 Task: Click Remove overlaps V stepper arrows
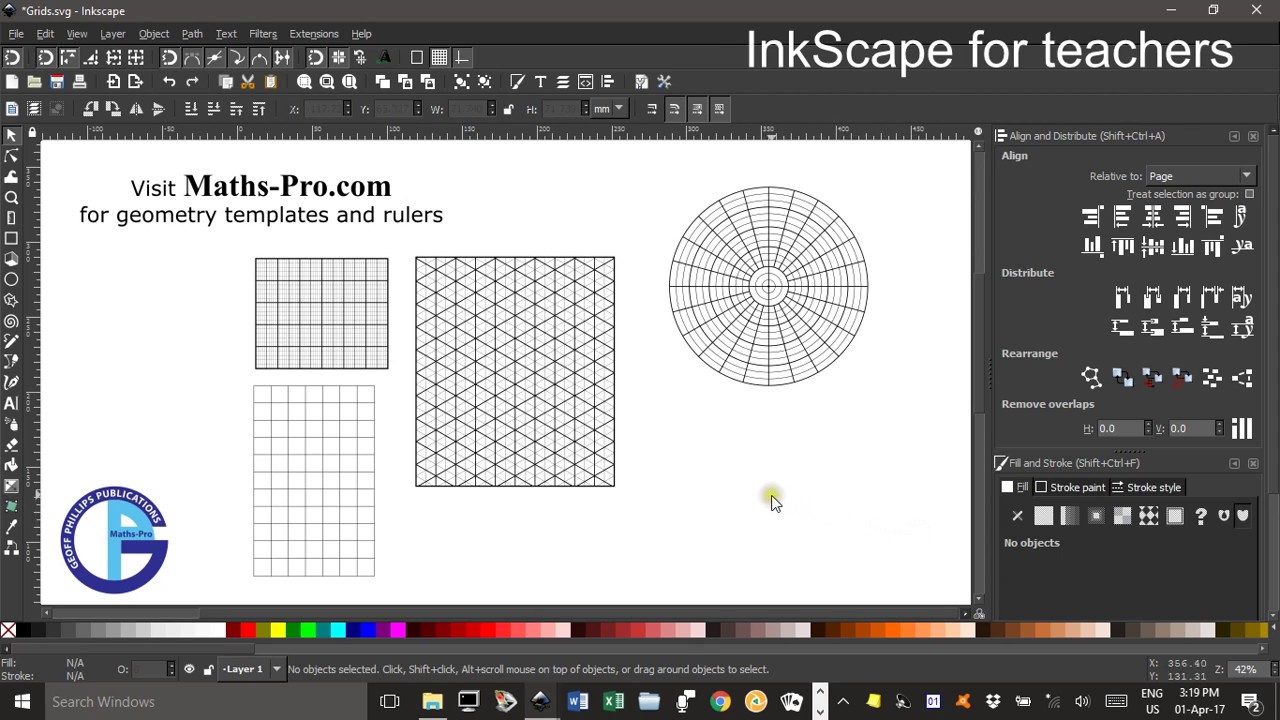[1219, 428]
